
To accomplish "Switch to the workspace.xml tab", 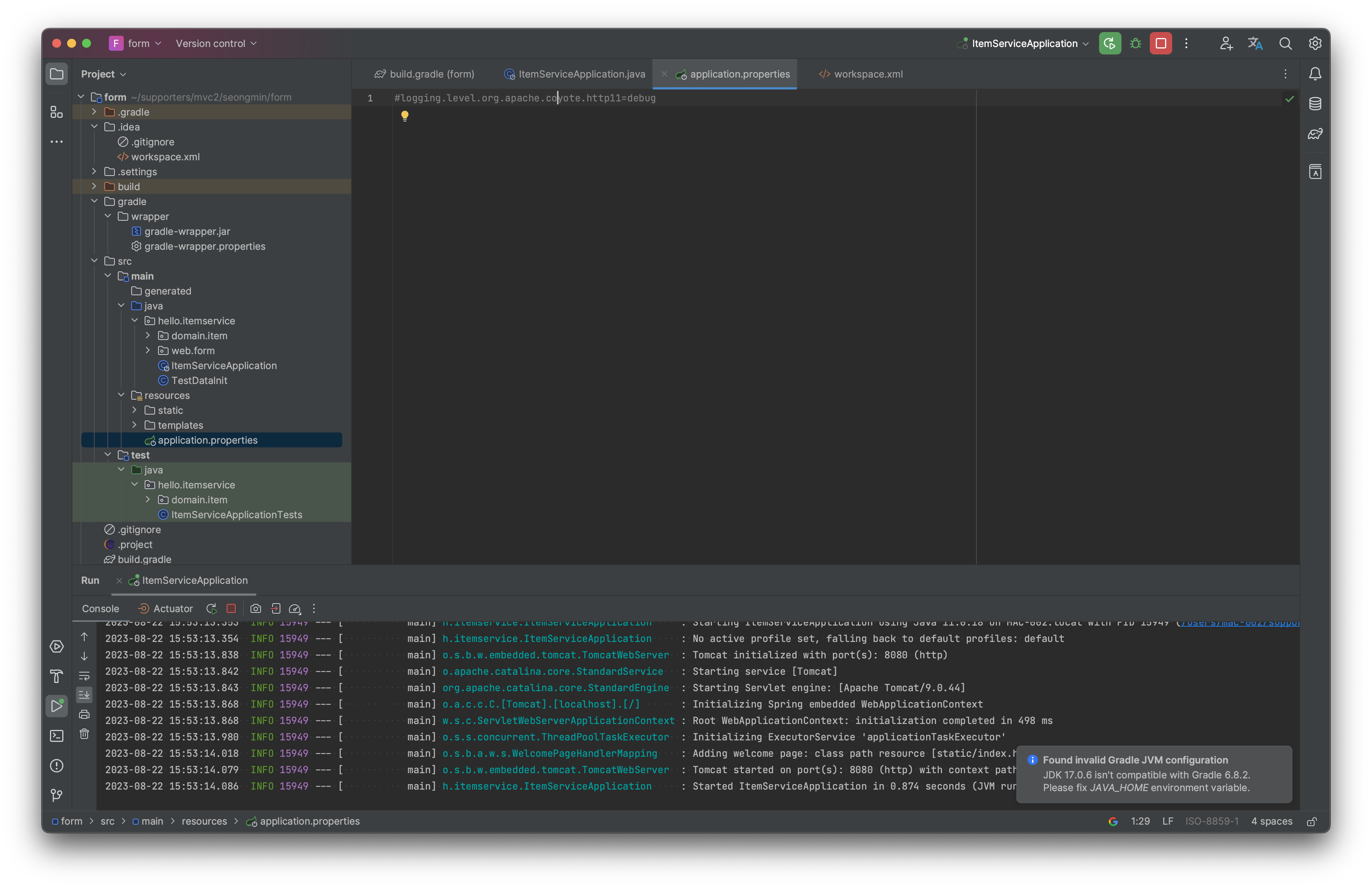I will coord(861,74).
